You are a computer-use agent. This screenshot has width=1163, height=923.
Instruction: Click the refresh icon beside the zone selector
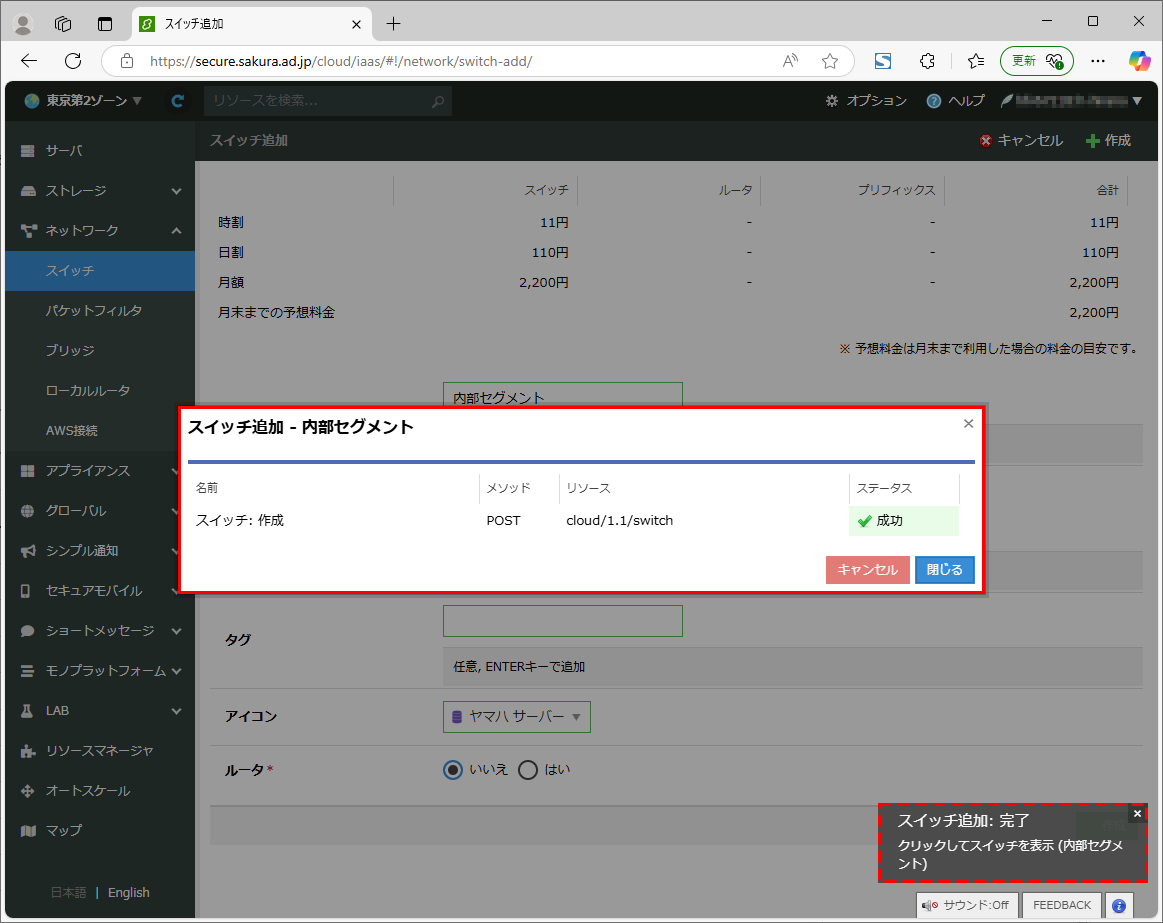tap(177, 101)
